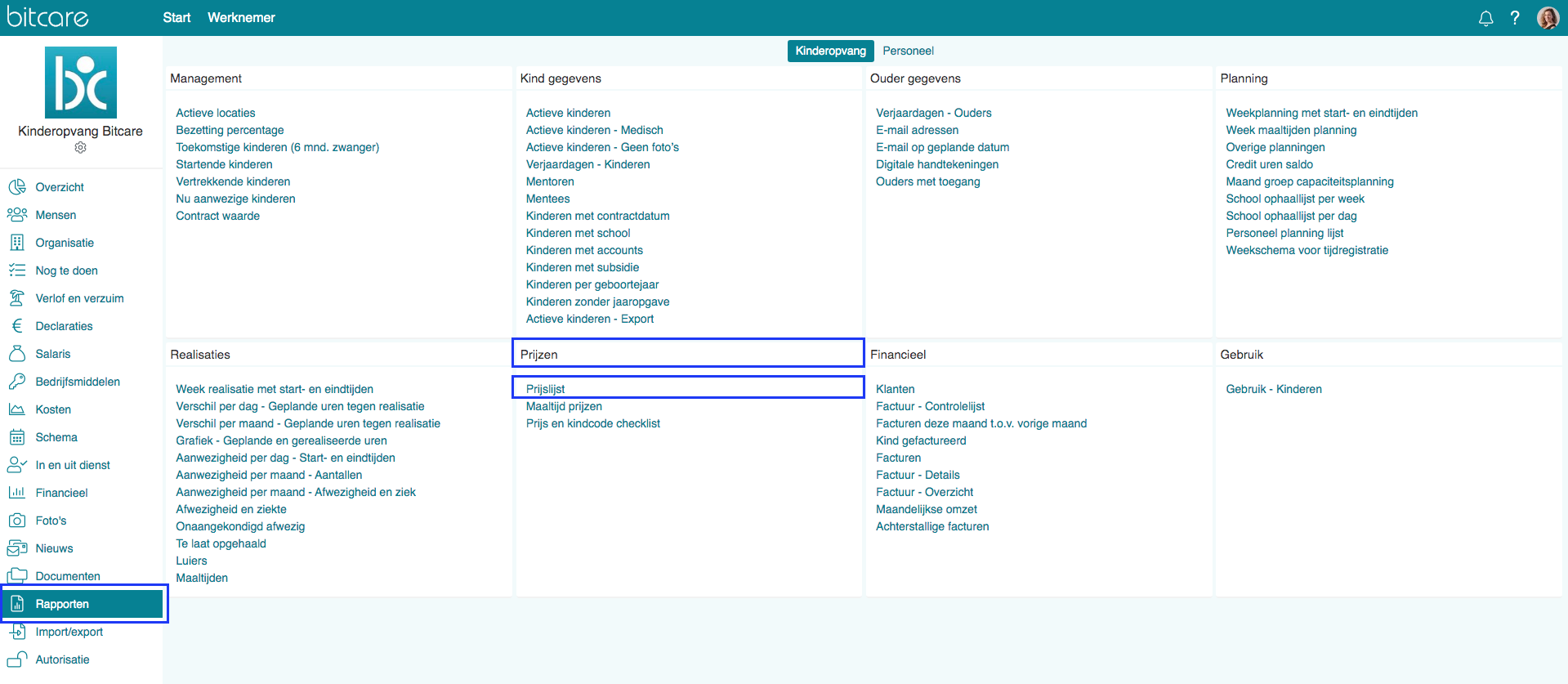Open the Contract waarde report
Image resolution: width=1568 pixels, height=684 pixels.
pyautogui.click(x=218, y=216)
